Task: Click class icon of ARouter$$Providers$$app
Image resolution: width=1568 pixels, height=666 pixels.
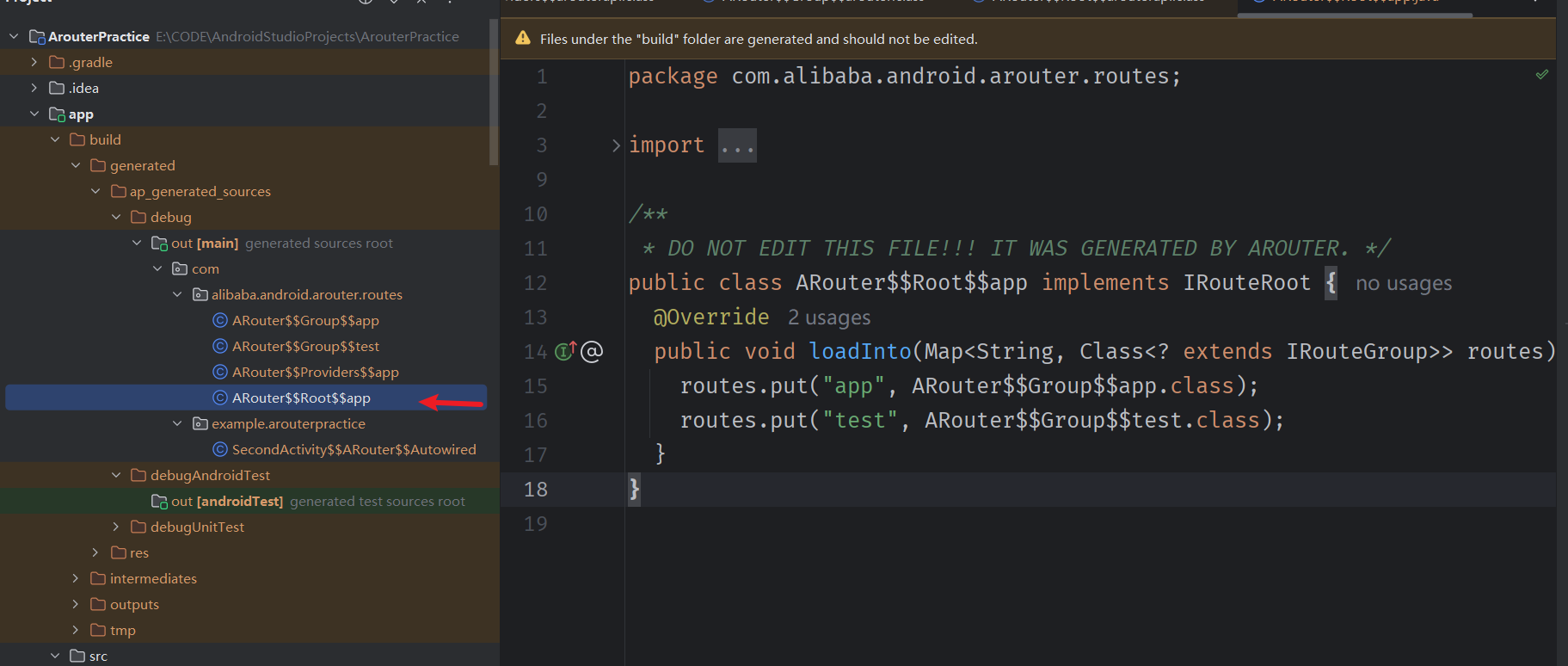Action: coord(220,372)
